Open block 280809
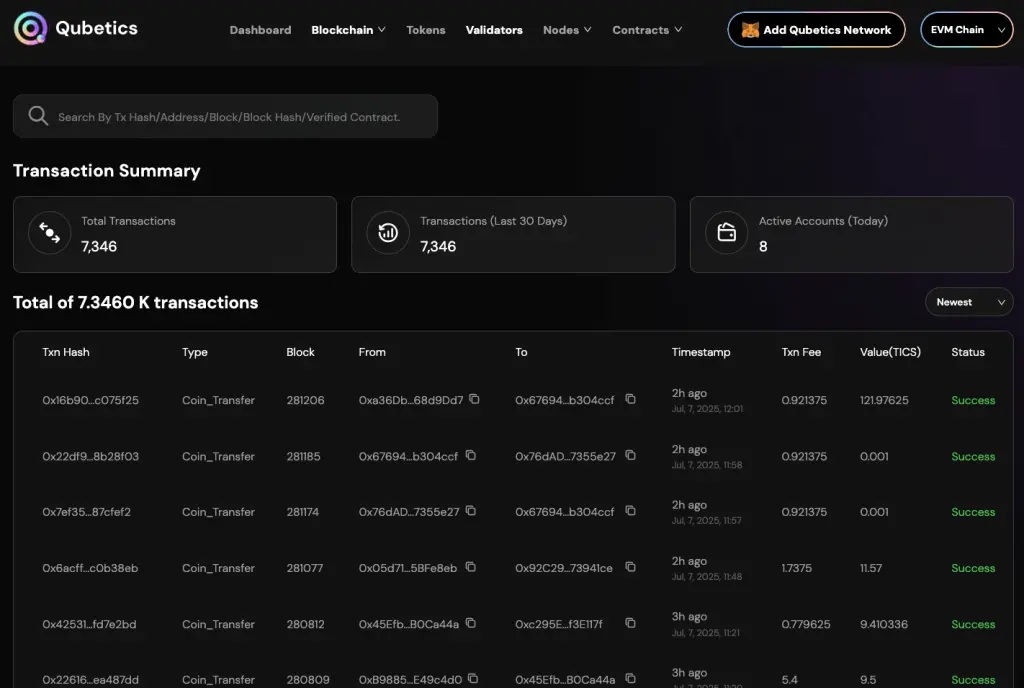The width and height of the screenshot is (1024, 688). pos(308,680)
